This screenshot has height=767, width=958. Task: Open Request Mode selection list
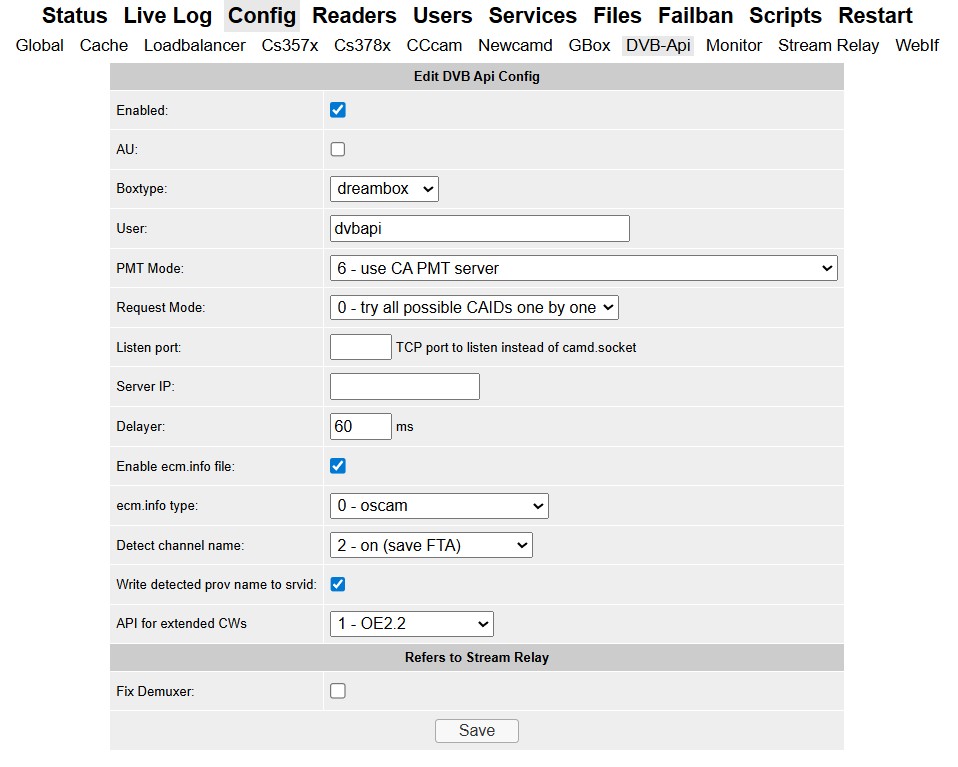(474, 308)
